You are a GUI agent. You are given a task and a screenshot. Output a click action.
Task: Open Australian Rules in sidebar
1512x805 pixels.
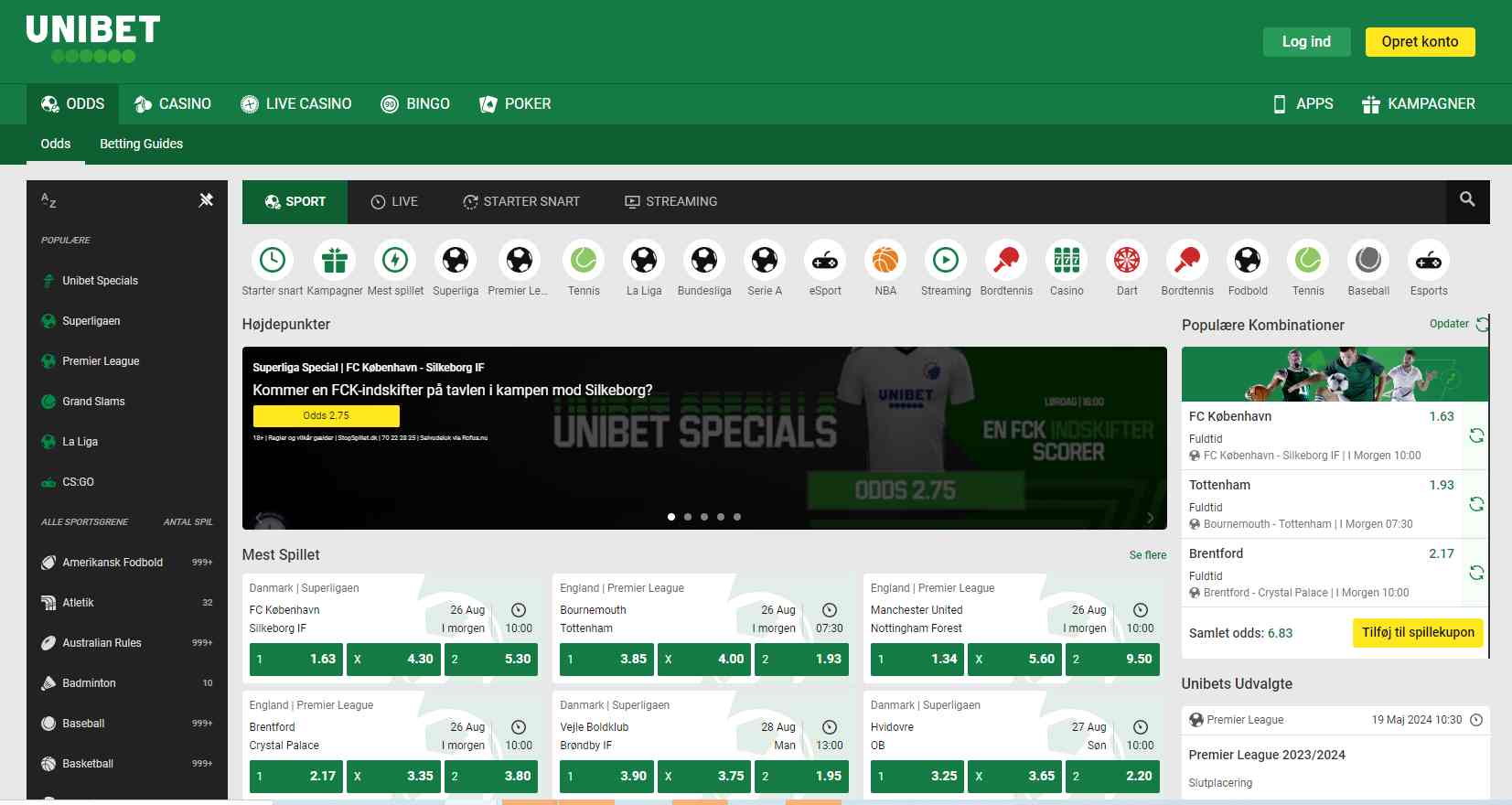tap(127, 643)
